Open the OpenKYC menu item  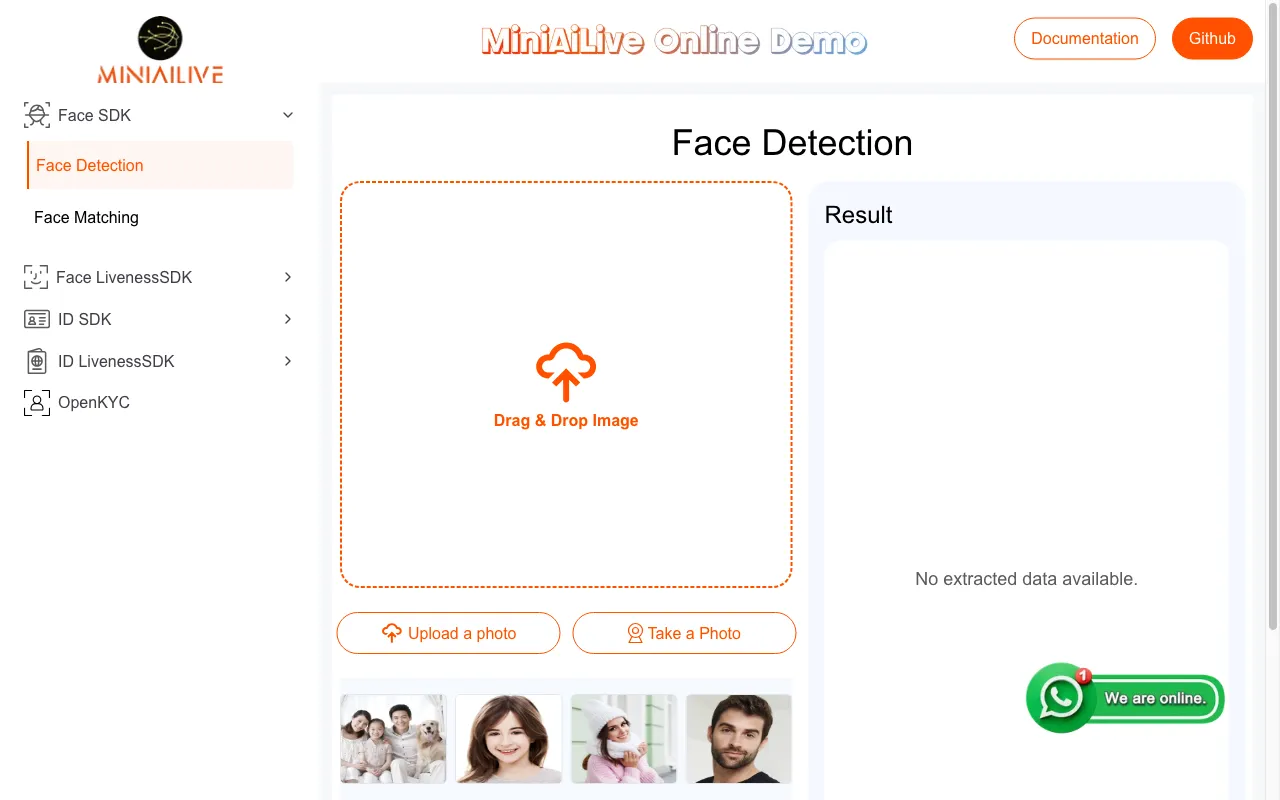click(x=160, y=403)
